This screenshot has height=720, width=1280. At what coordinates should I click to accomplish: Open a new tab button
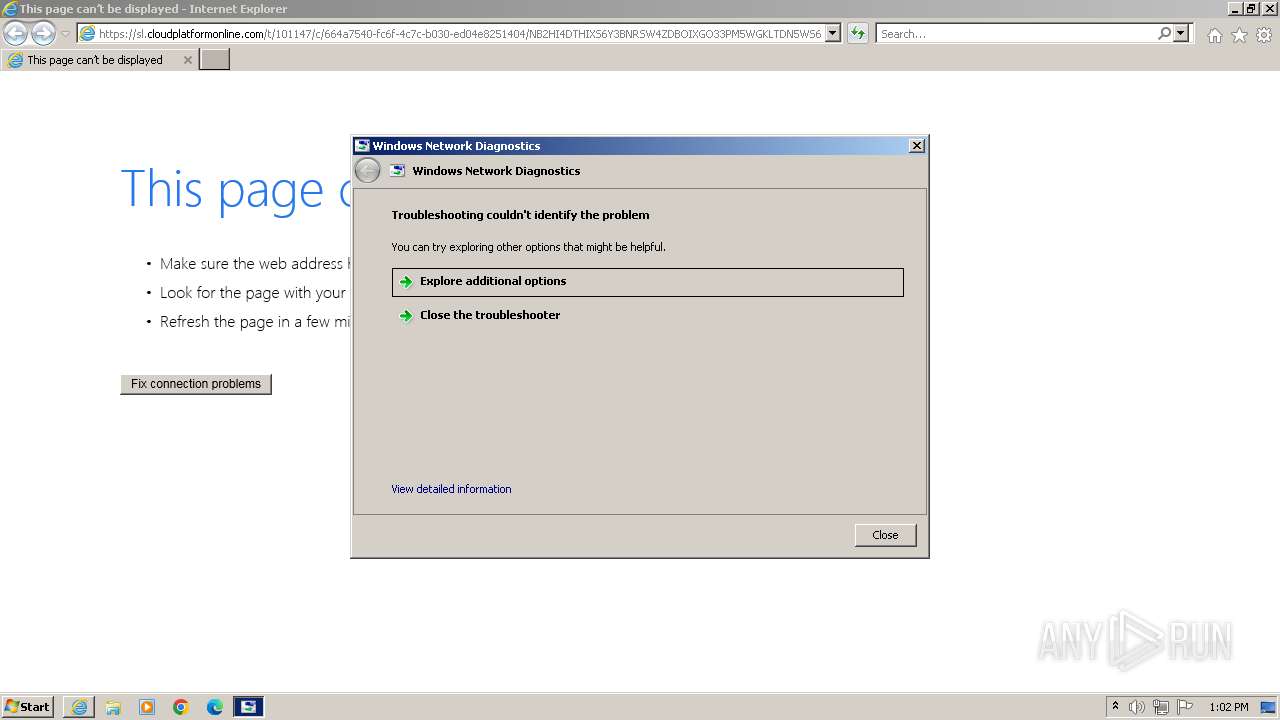[215, 60]
